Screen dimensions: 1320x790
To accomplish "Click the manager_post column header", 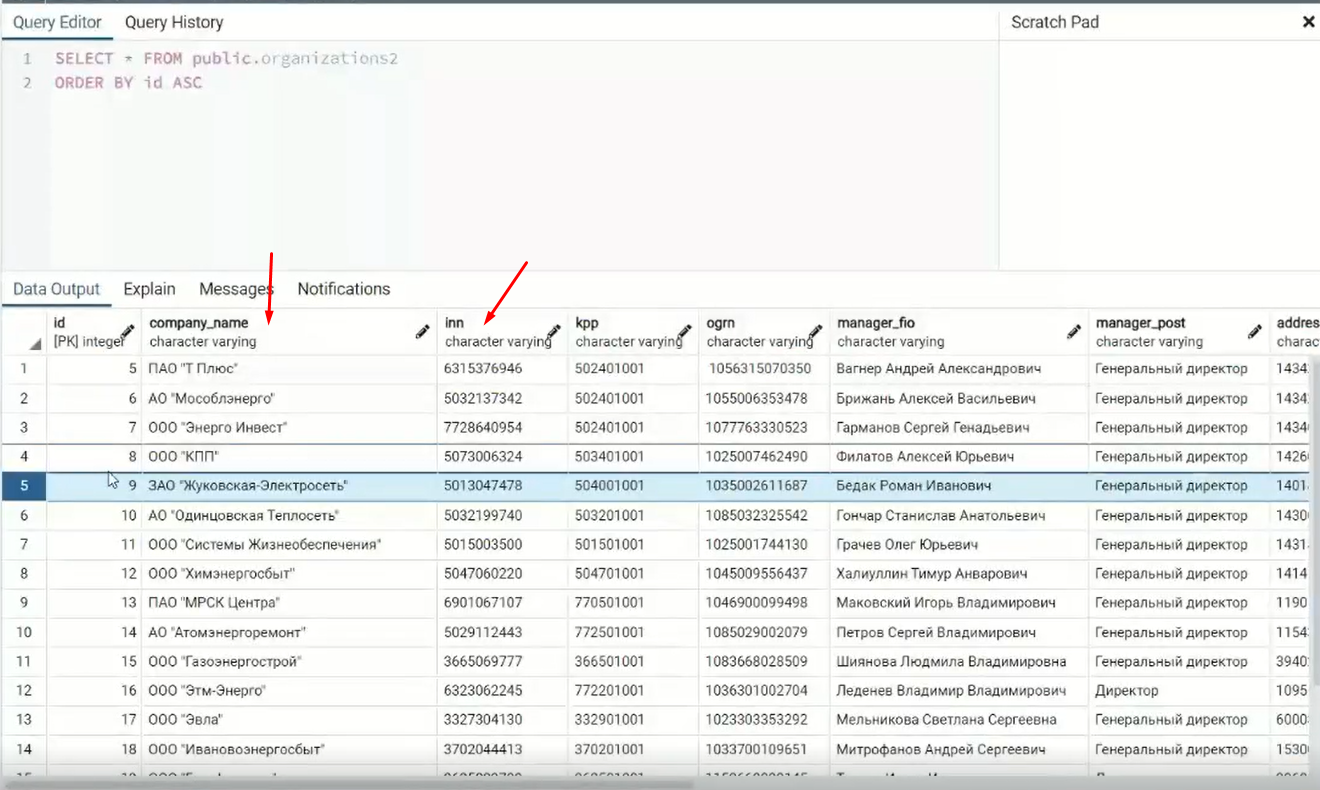I will [1178, 332].
